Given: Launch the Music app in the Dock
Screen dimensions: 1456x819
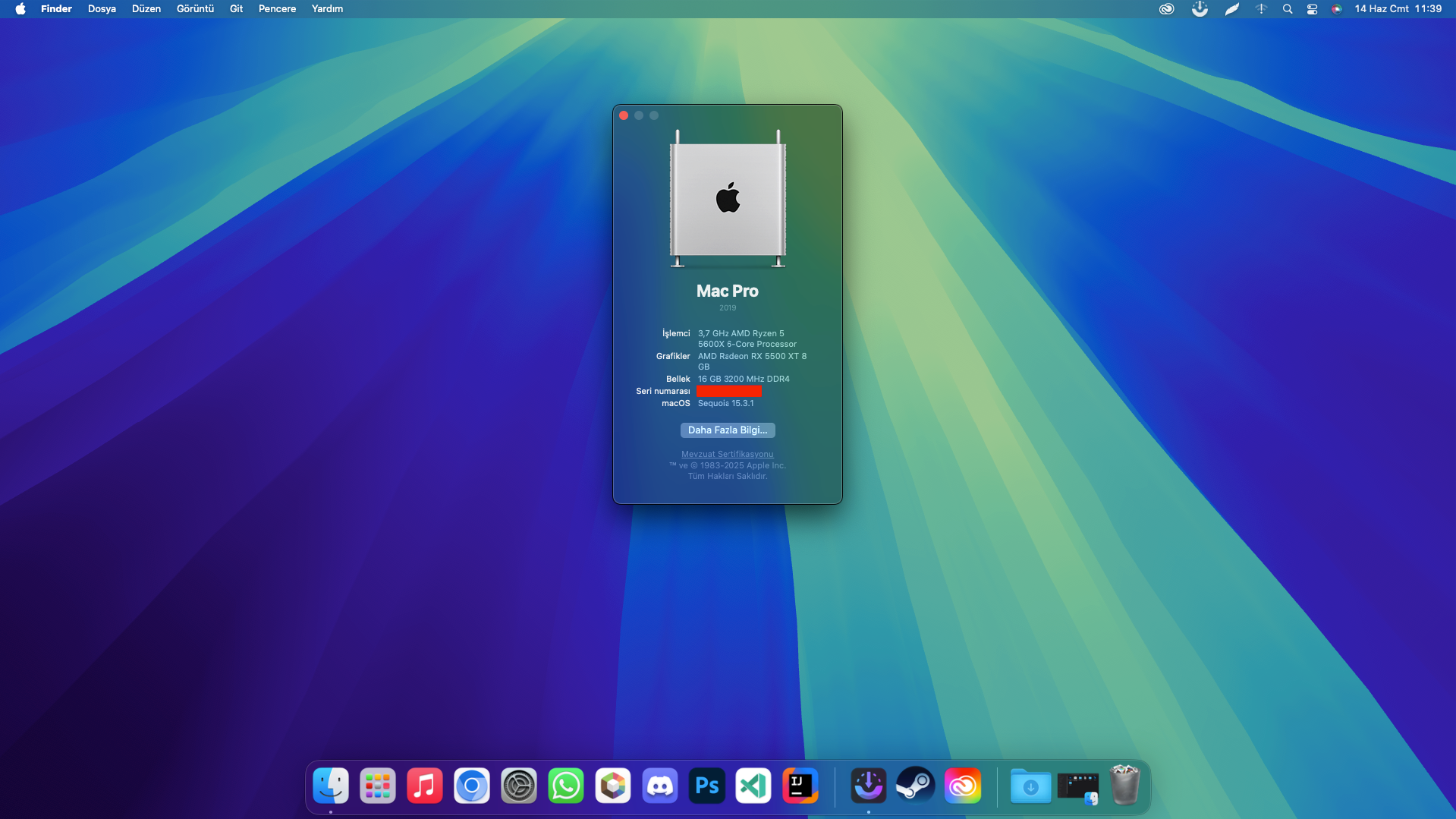Looking at the screenshot, I should (x=425, y=786).
